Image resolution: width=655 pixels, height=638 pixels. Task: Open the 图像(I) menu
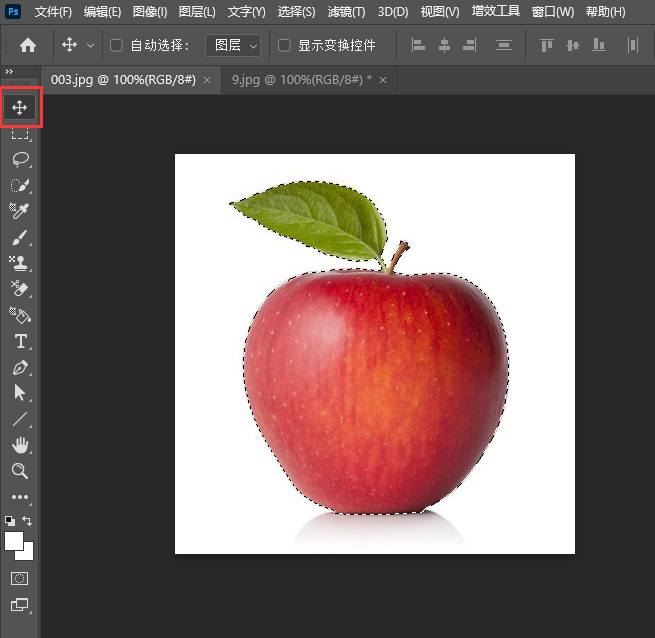coord(150,12)
